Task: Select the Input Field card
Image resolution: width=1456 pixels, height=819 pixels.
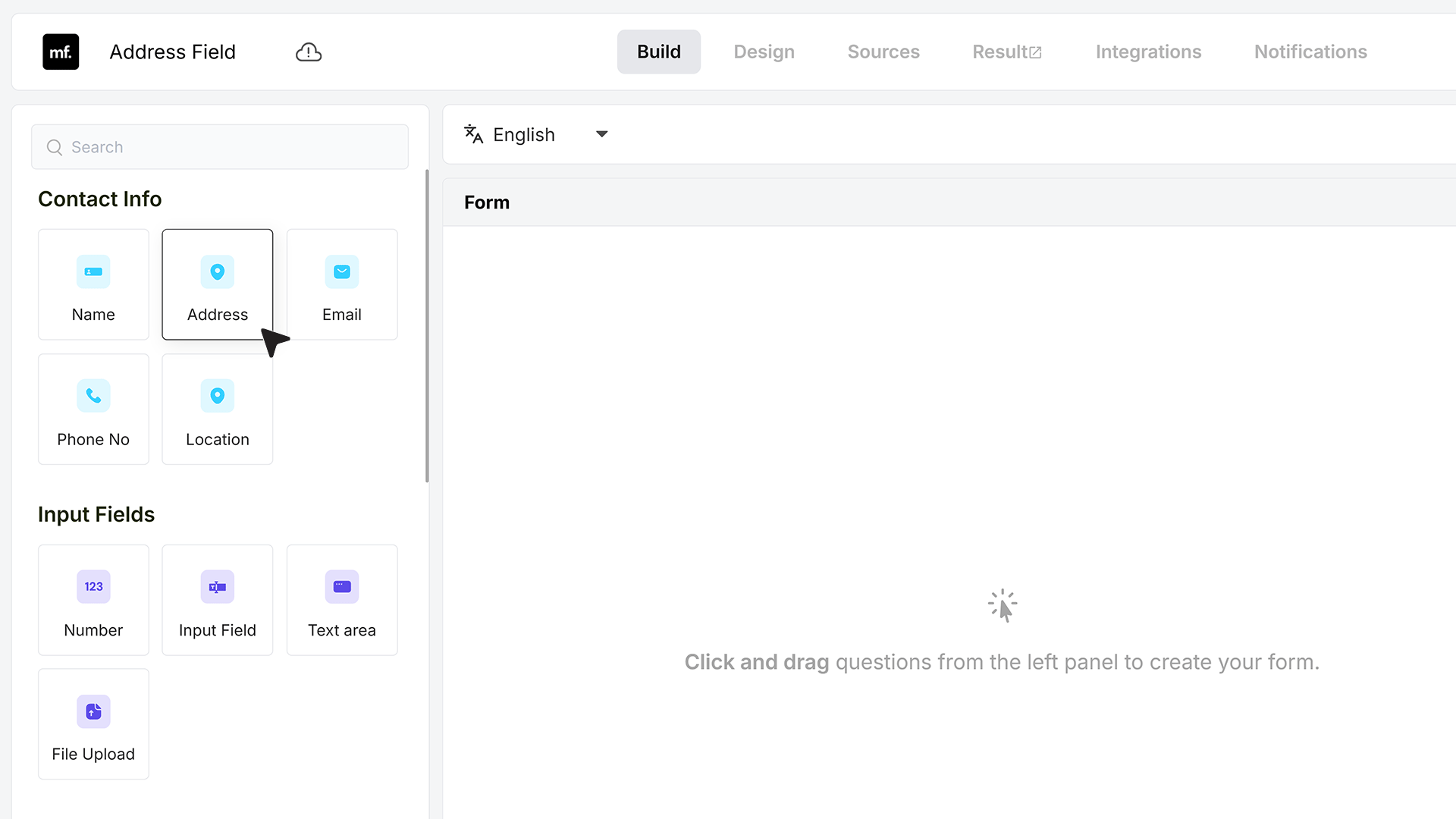Action: [218, 600]
